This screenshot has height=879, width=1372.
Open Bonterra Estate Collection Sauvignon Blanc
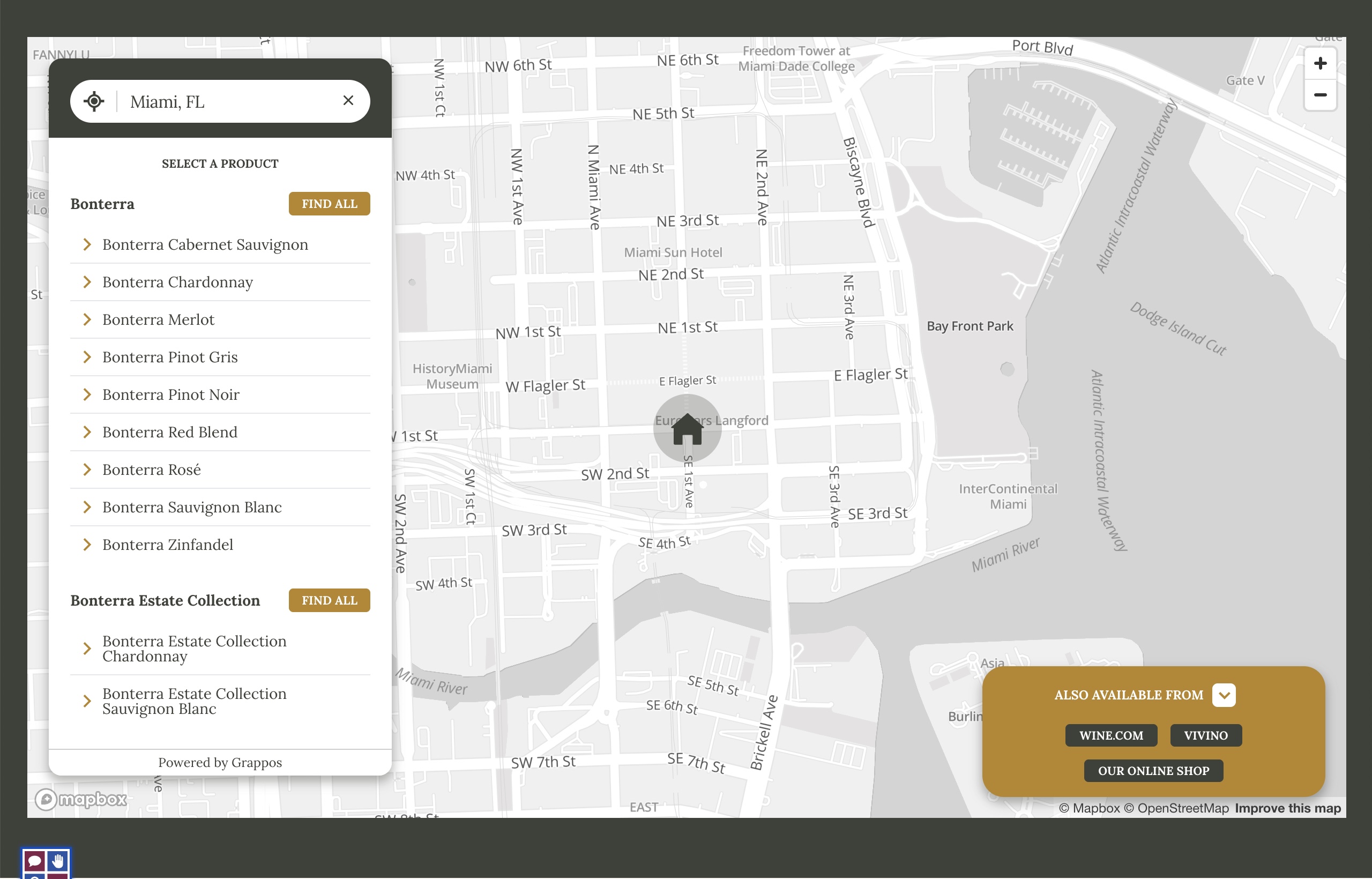pyautogui.click(x=194, y=701)
